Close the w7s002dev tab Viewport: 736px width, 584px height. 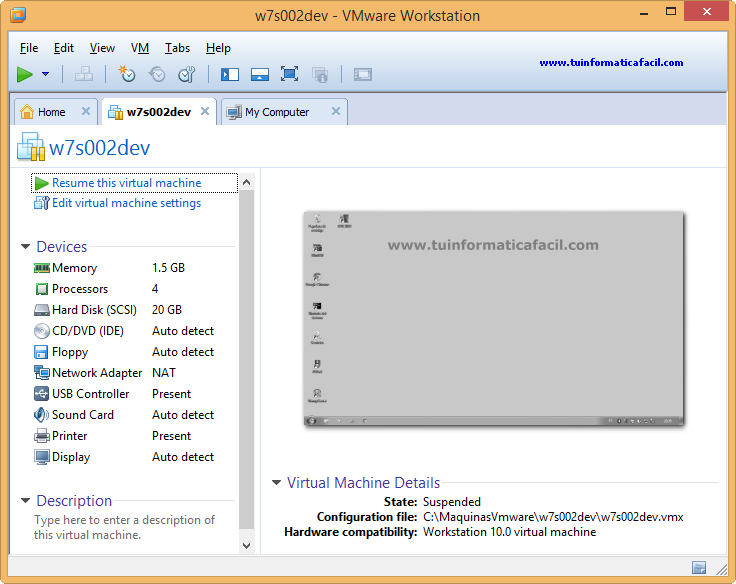pyautogui.click(x=205, y=111)
